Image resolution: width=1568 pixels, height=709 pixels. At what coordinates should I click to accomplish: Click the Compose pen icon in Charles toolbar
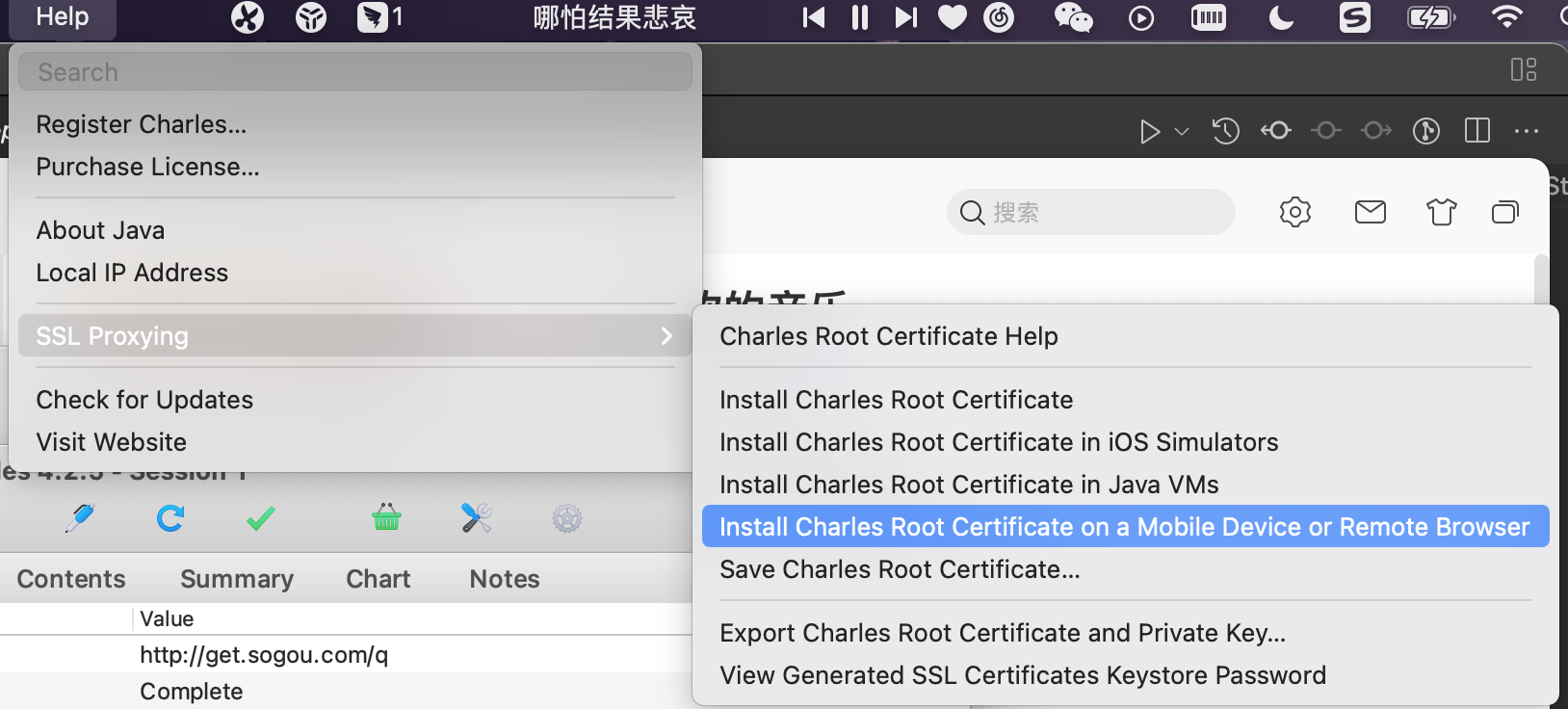click(79, 518)
